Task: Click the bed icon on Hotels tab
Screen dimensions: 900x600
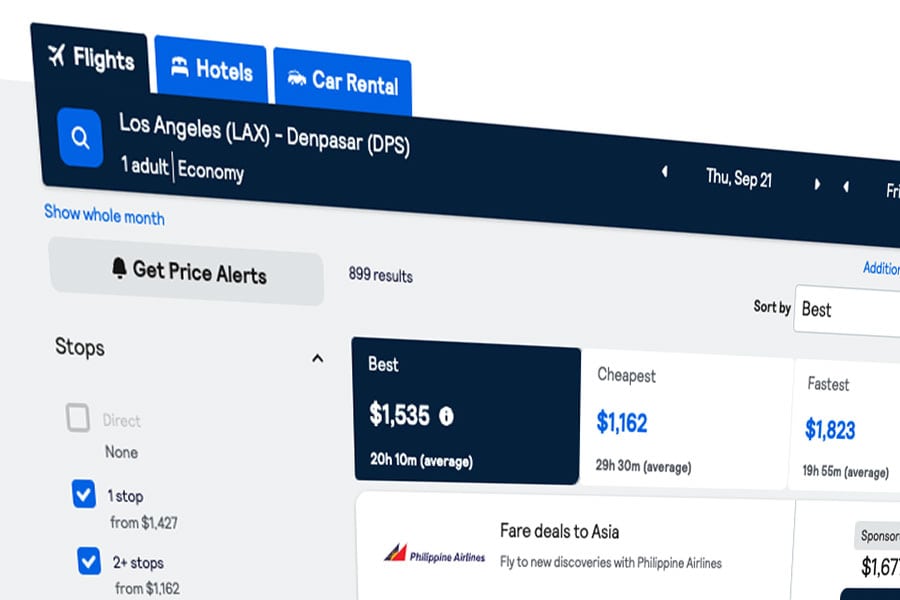Action: (x=180, y=67)
